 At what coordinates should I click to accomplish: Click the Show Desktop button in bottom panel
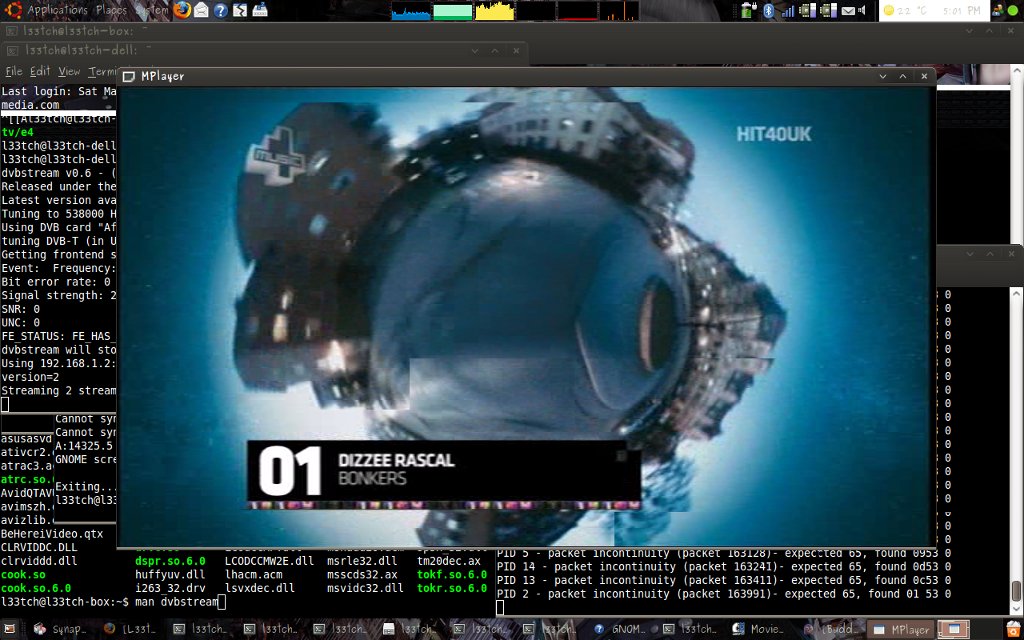click(x=10, y=629)
